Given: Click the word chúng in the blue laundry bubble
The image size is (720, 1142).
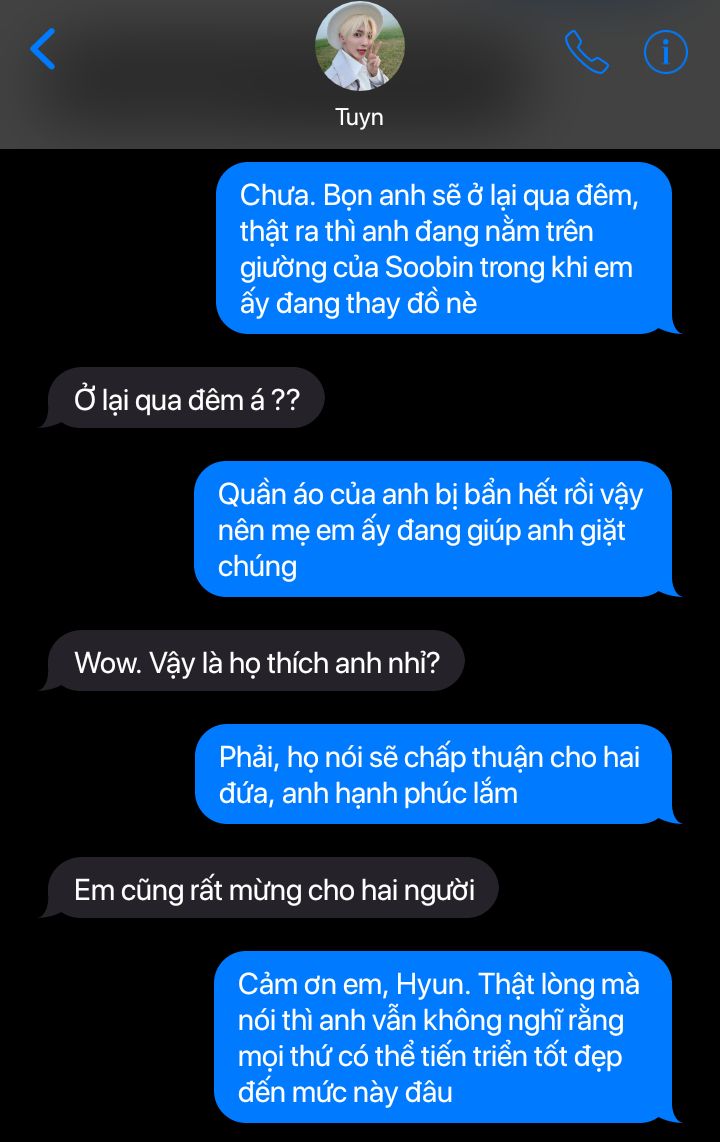Looking at the screenshot, I should pos(258,567).
